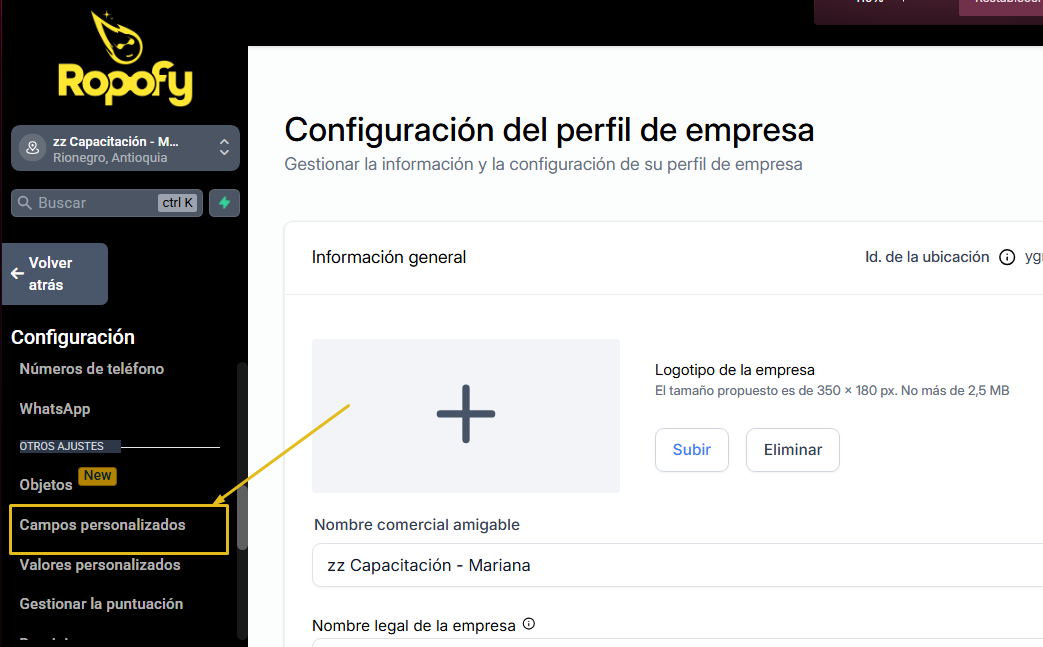Click the 'Información general' heading
This screenshot has width=1043, height=647.
(x=388, y=257)
